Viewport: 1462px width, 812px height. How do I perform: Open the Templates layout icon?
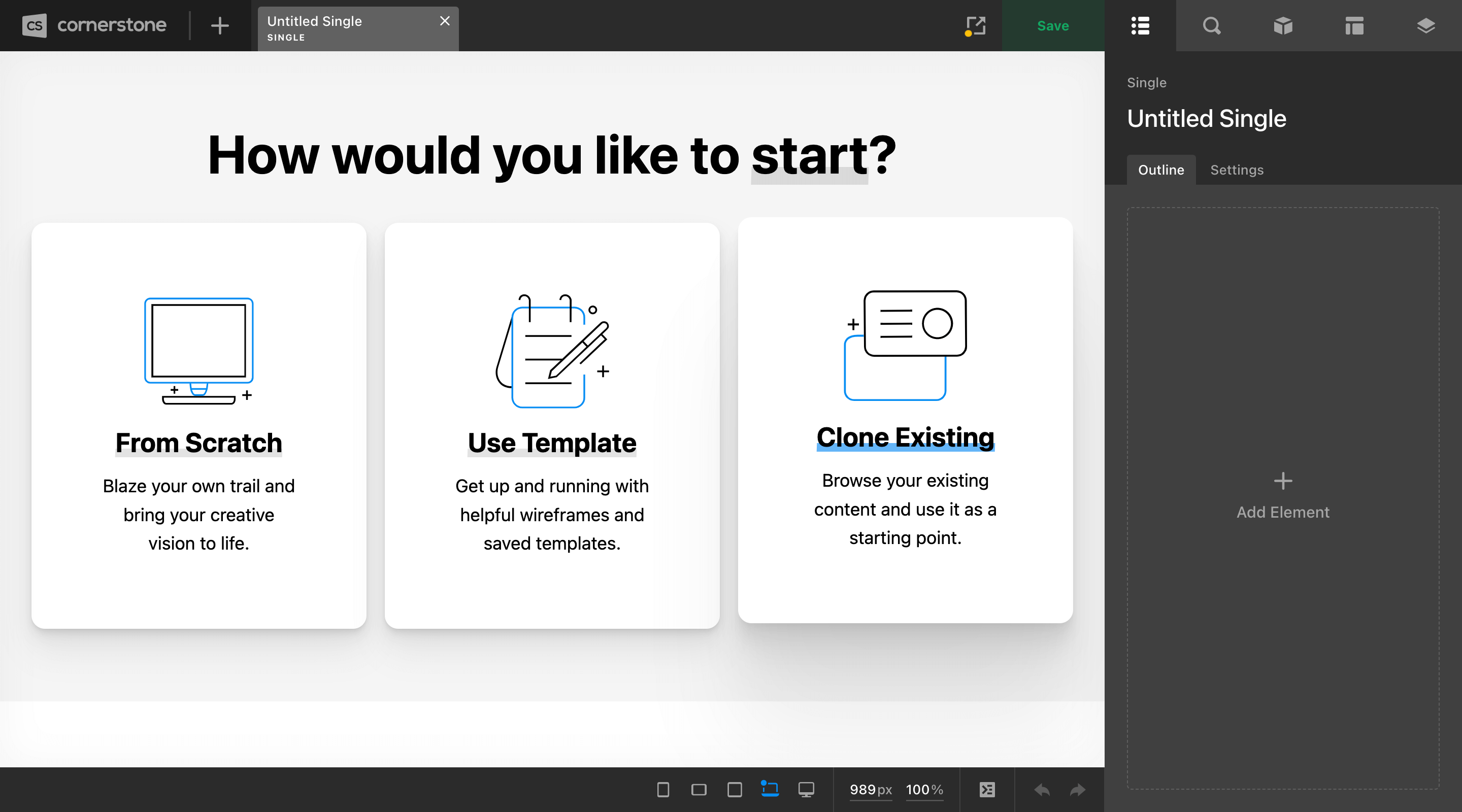click(1354, 25)
